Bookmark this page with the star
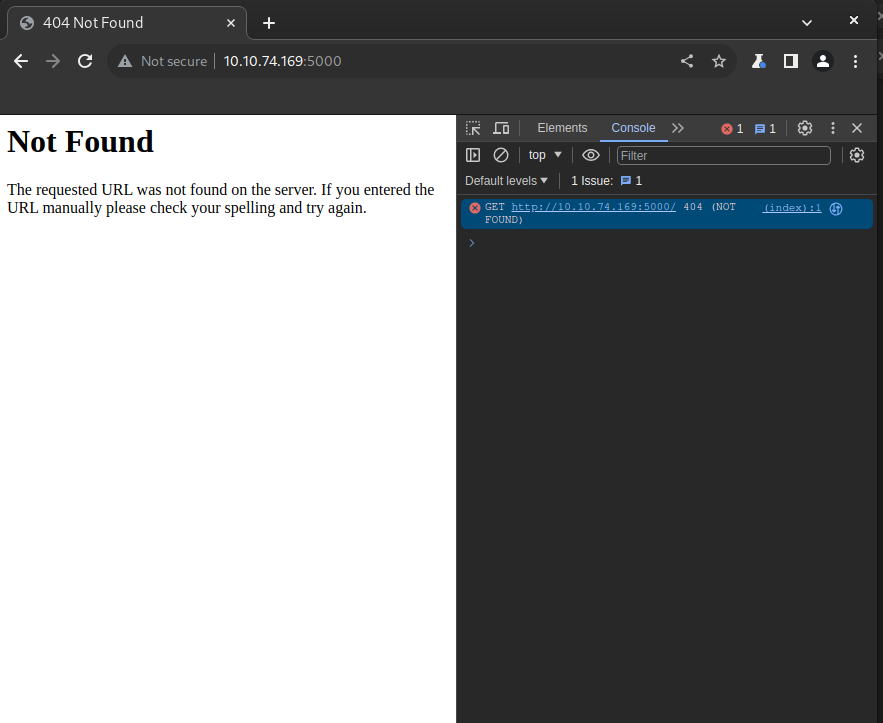The width and height of the screenshot is (883, 723). tap(719, 61)
